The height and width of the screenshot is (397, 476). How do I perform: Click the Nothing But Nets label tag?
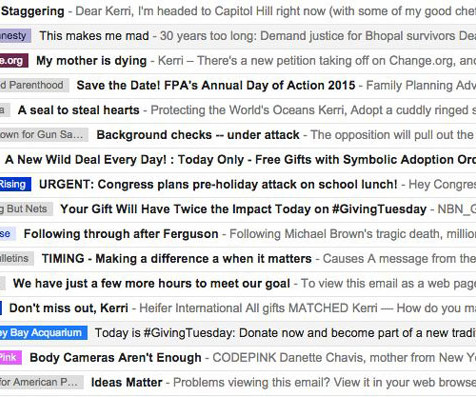tap(26, 209)
